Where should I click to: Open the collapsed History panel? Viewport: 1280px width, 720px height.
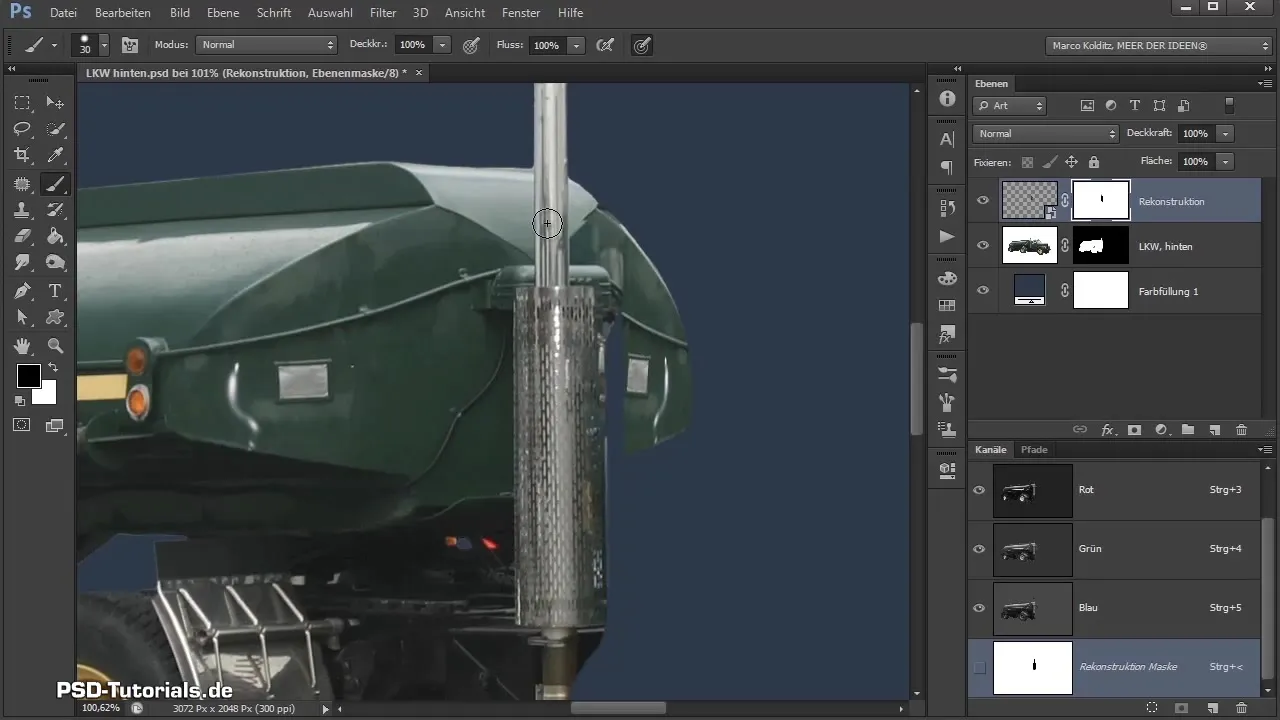click(x=947, y=208)
